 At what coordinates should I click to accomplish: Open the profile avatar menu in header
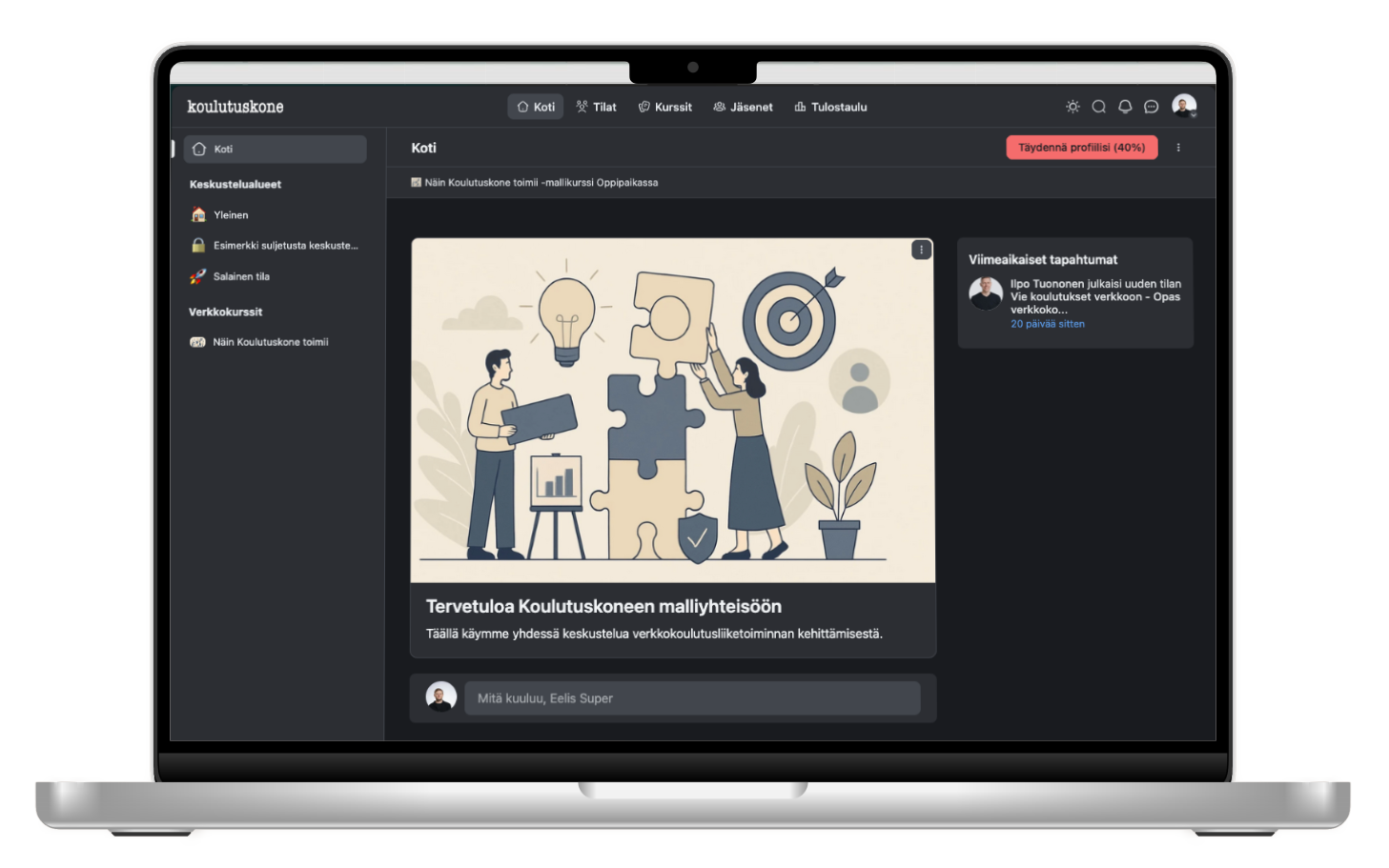[x=1184, y=107]
